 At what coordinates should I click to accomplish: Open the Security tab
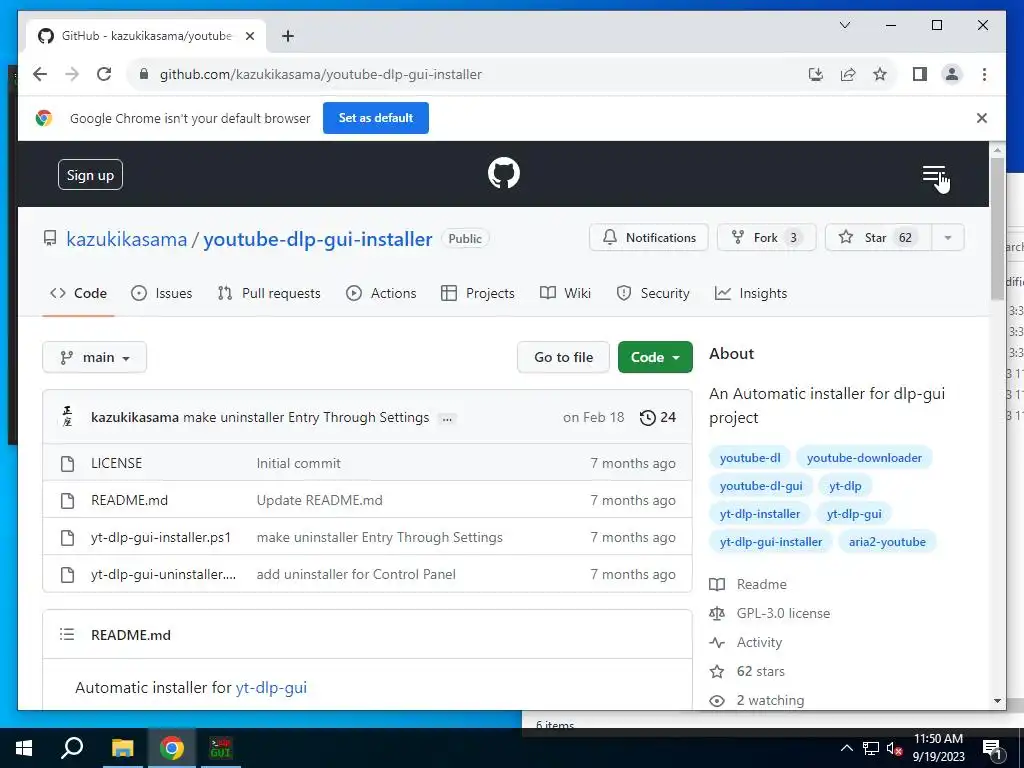point(653,293)
